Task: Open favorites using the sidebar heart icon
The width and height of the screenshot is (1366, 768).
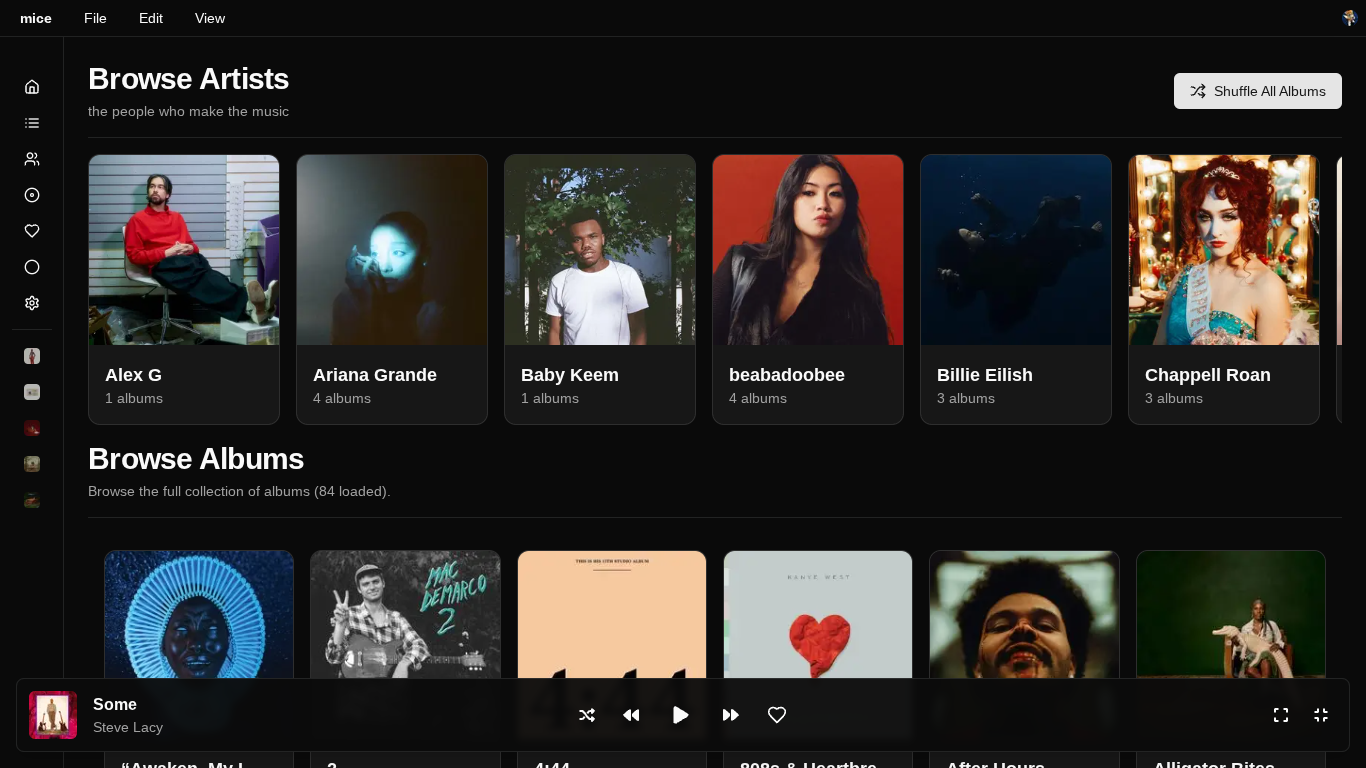Action: click(32, 231)
